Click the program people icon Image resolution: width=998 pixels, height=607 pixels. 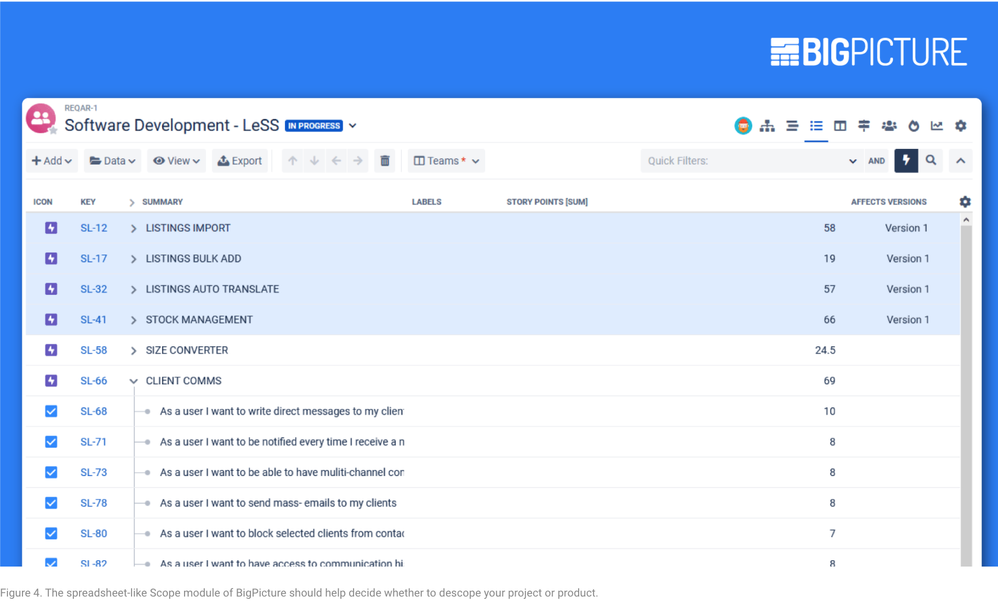41,118
